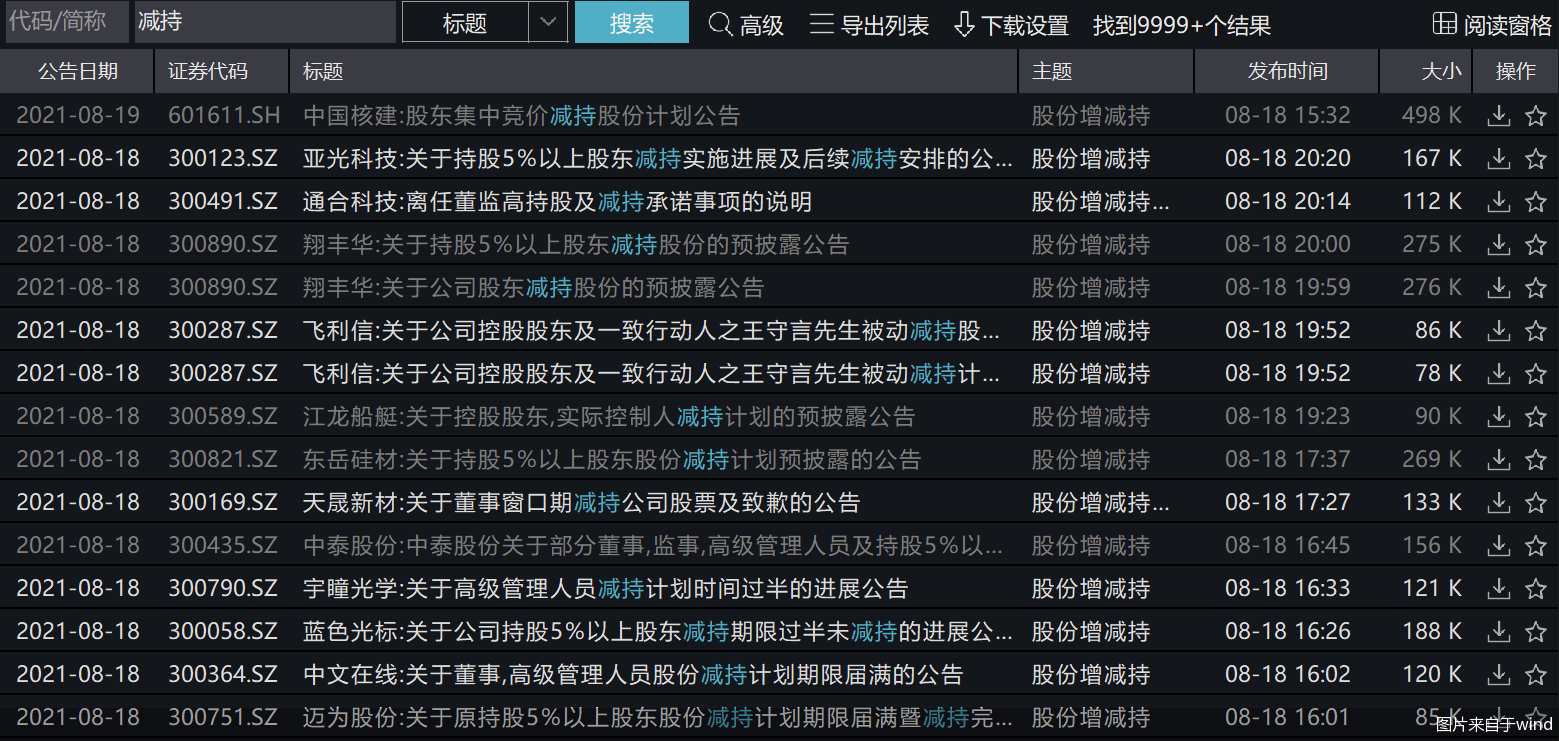Viewport: 1559px width, 741px height.
Task: Click date 2021-08-19 in first row
Action: pos(78,116)
